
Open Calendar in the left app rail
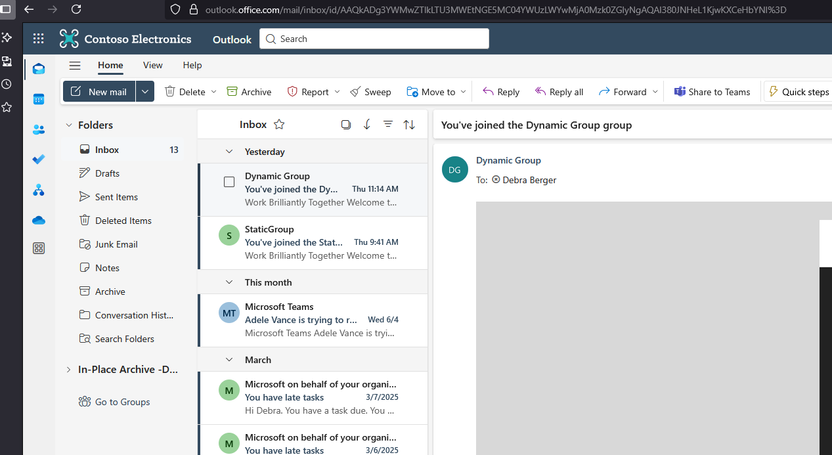(x=39, y=99)
